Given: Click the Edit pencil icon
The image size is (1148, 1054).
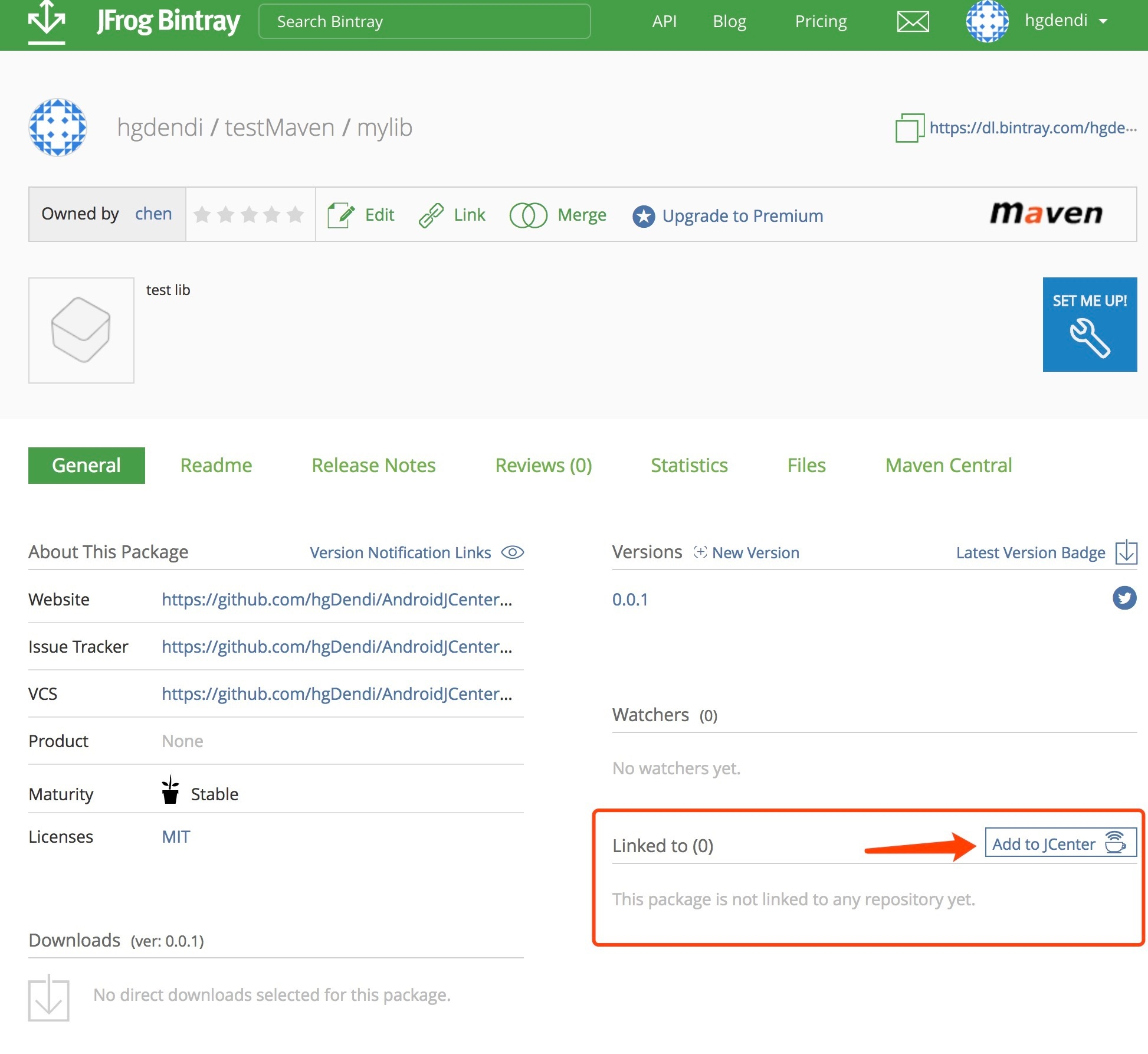Looking at the screenshot, I should point(341,215).
